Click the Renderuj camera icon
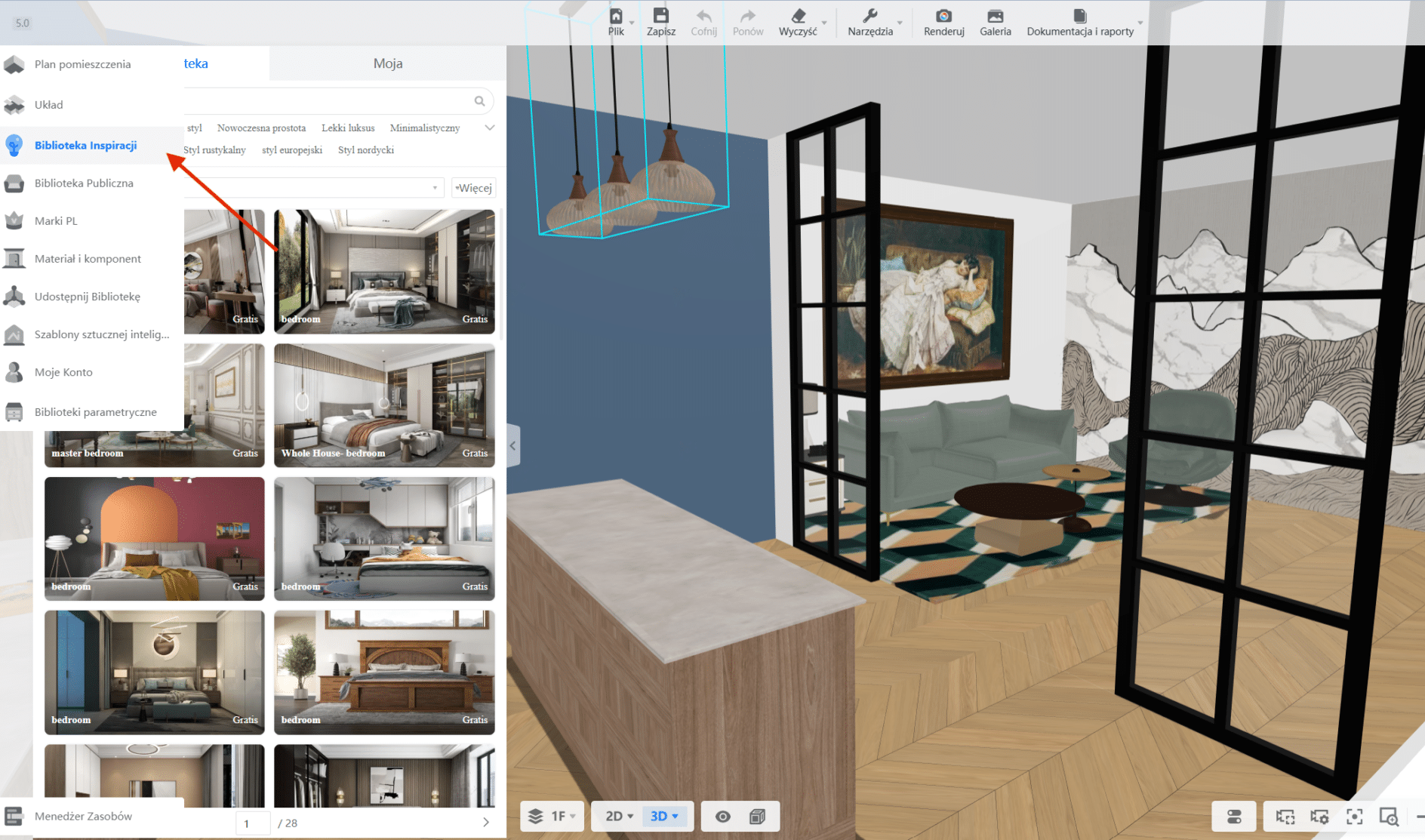The image size is (1425, 840). coord(943,16)
